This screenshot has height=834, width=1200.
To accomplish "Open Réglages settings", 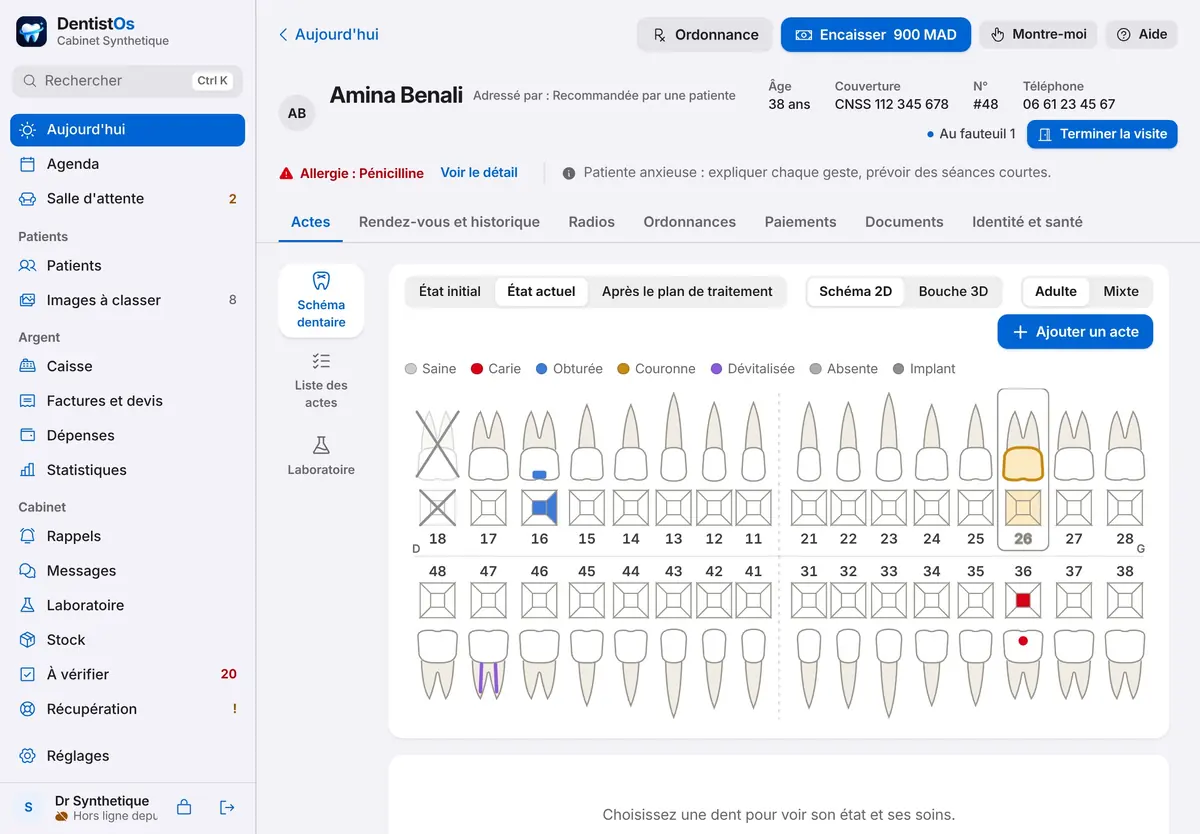I will point(127,756).
